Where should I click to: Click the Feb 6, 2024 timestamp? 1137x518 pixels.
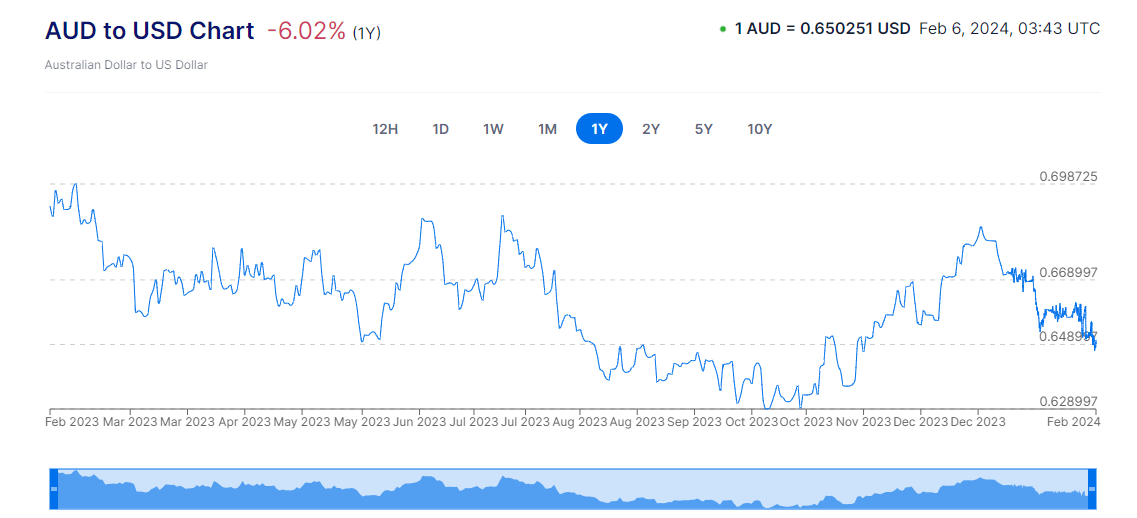1009,28
